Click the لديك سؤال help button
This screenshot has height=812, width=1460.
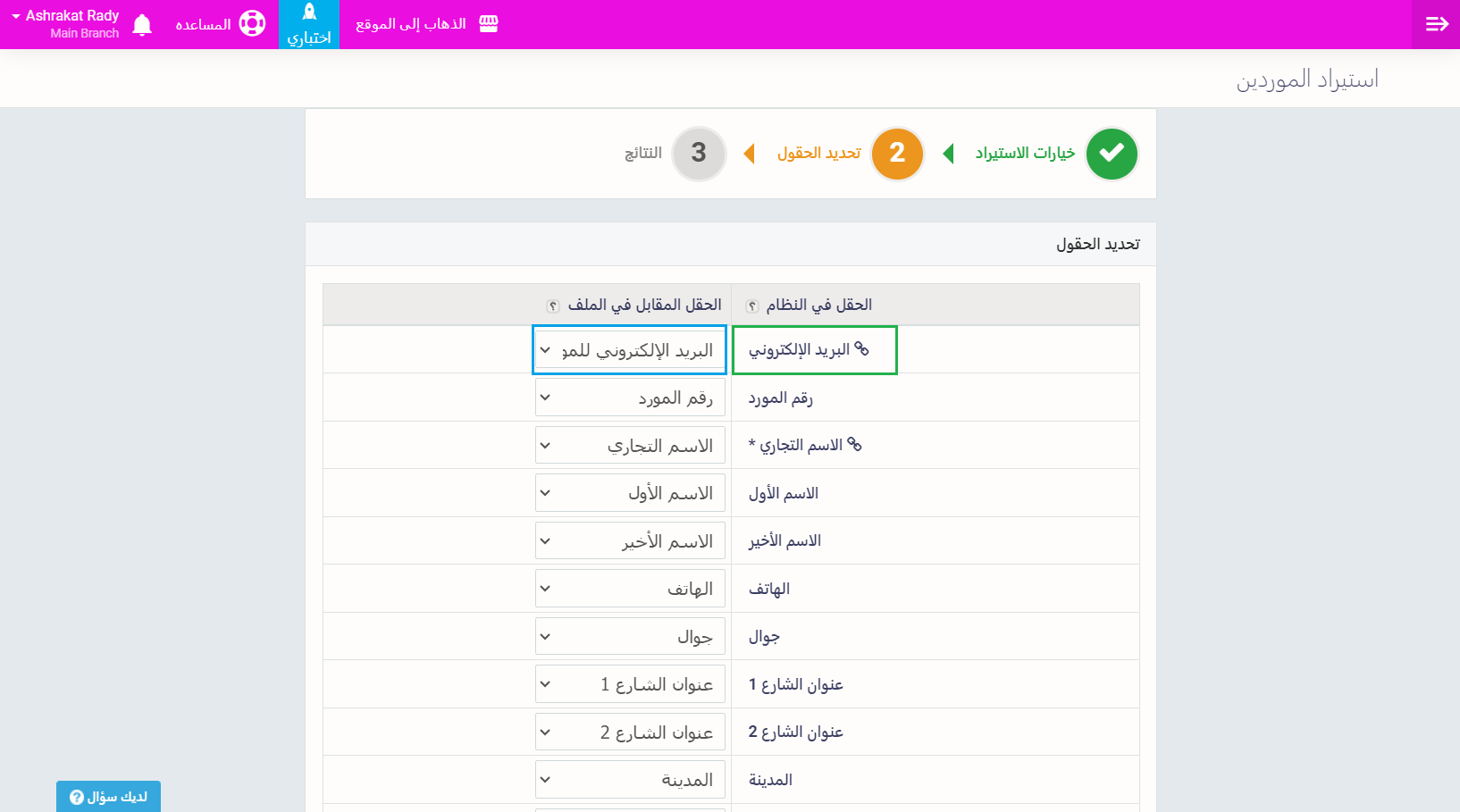[108, 797]
